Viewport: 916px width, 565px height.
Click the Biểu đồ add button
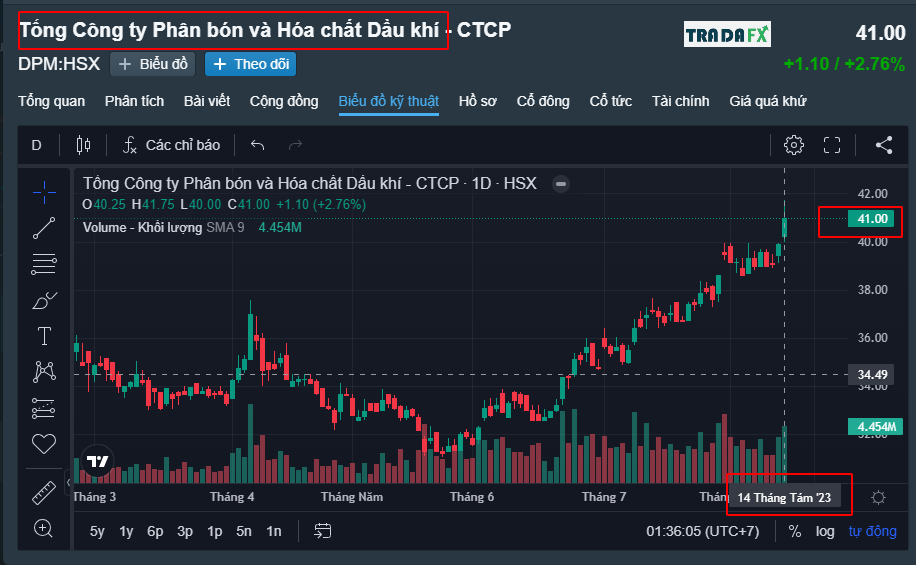[152, 64]
